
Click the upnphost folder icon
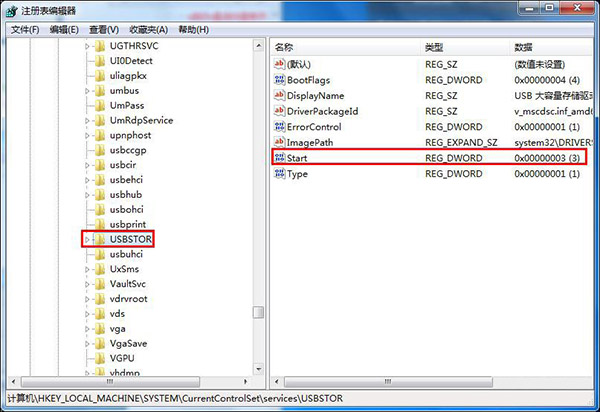point(100,136)
